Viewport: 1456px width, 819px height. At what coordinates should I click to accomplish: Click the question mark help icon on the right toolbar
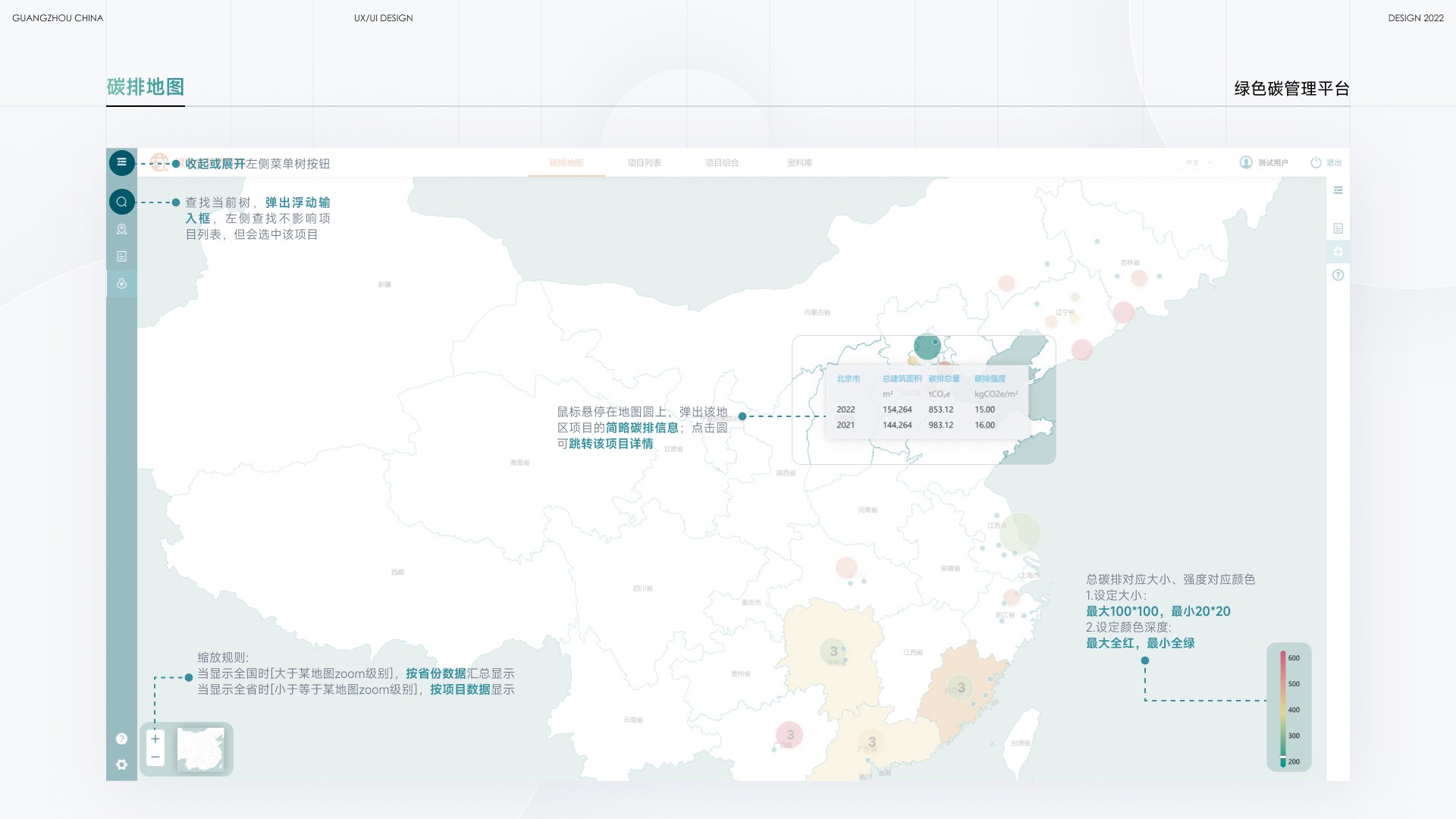(x=1338, y=275)
